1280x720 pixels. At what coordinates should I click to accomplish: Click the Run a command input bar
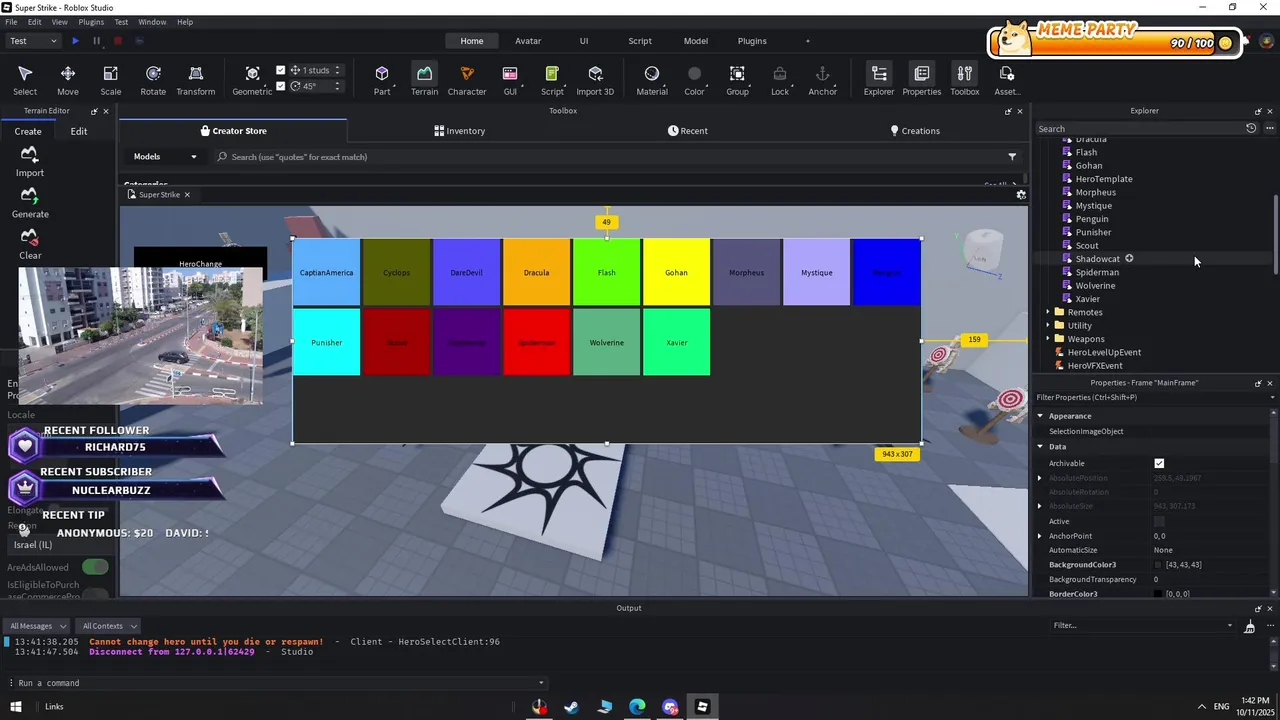point(275,683)
